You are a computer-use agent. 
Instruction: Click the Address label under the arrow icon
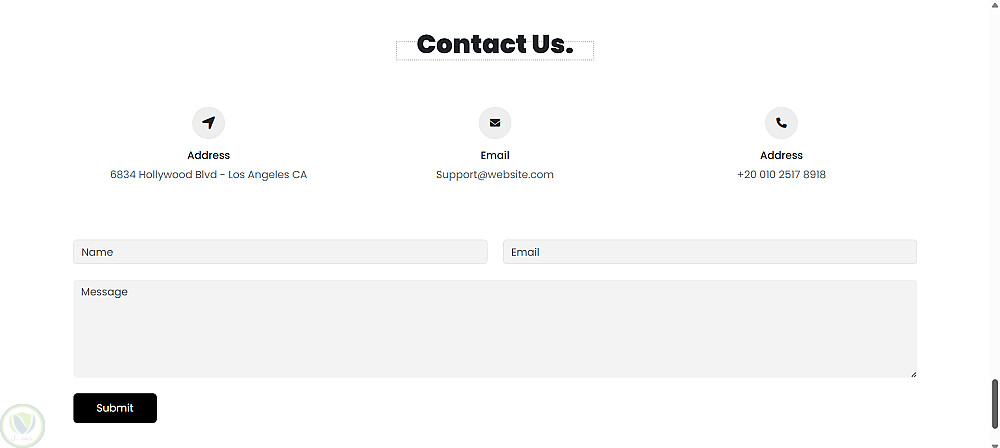coord(208,155)
